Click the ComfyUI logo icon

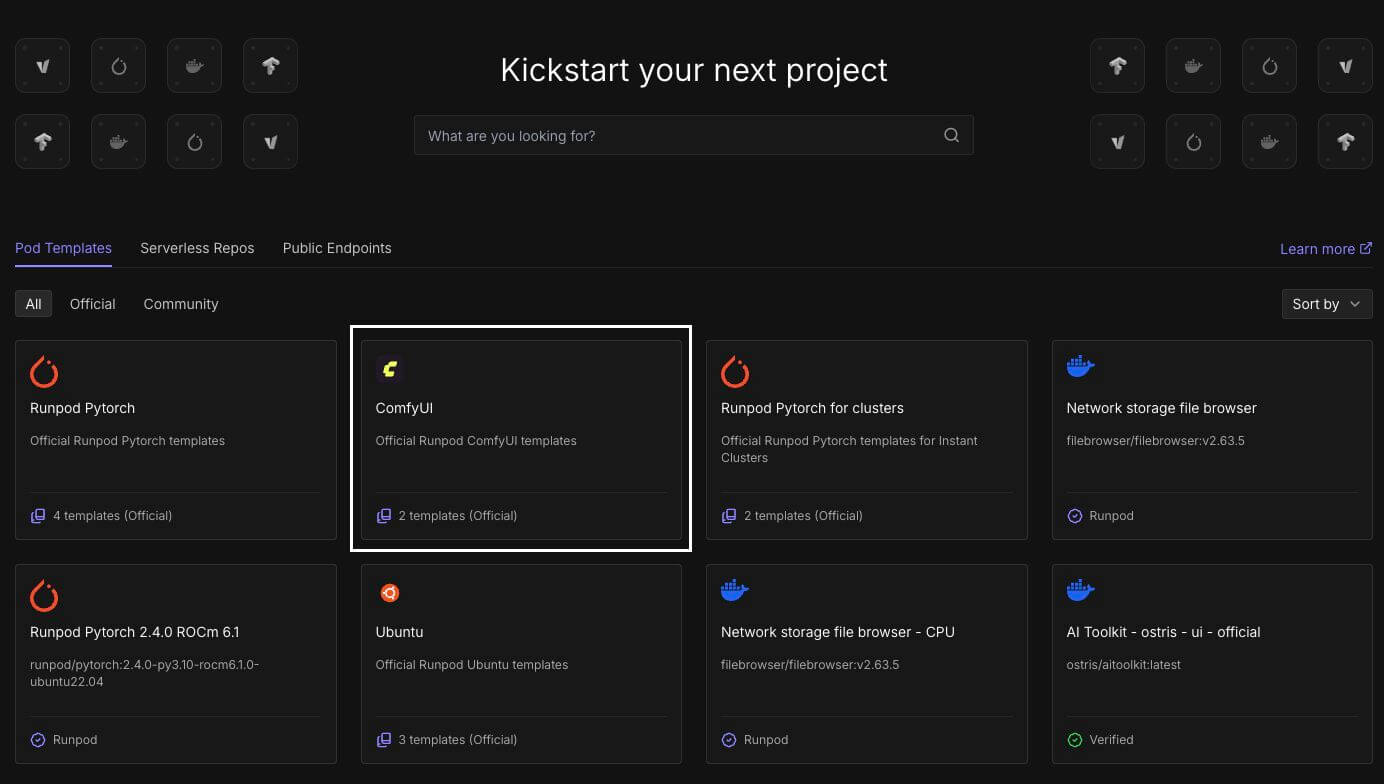(x=389, y=370)
